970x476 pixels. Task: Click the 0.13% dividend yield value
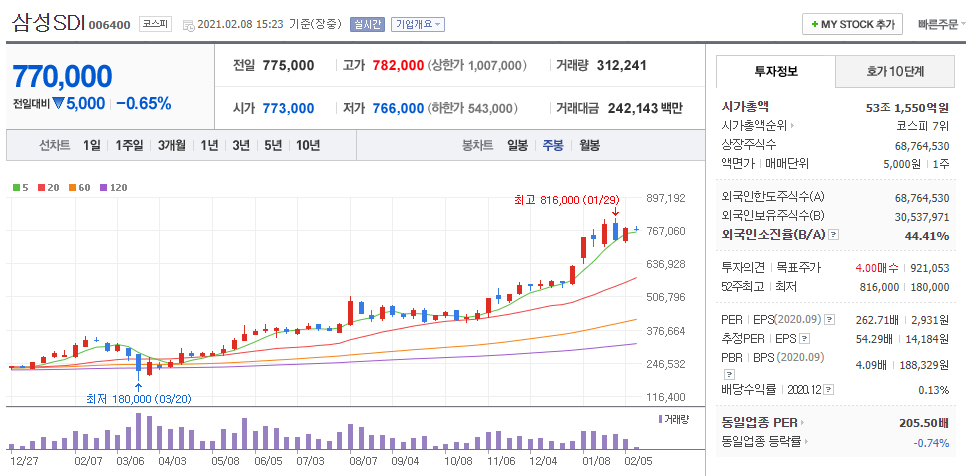coord(934,390)
